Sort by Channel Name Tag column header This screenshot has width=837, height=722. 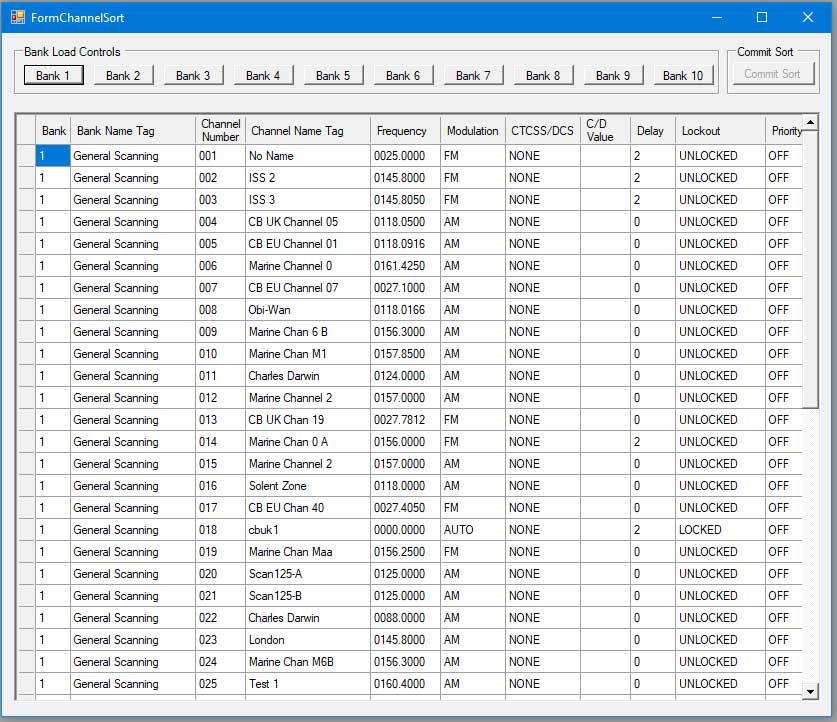tap(307, 130)
